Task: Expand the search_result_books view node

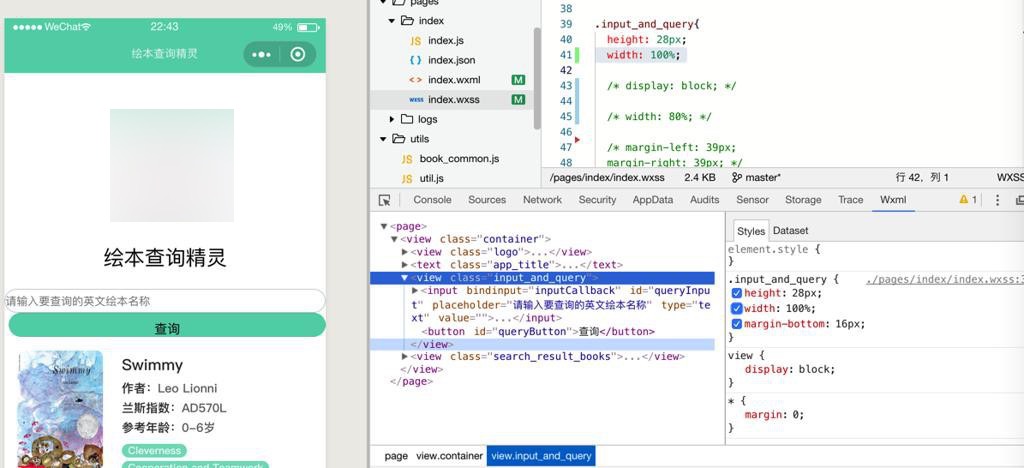Action: pos(405,357)
